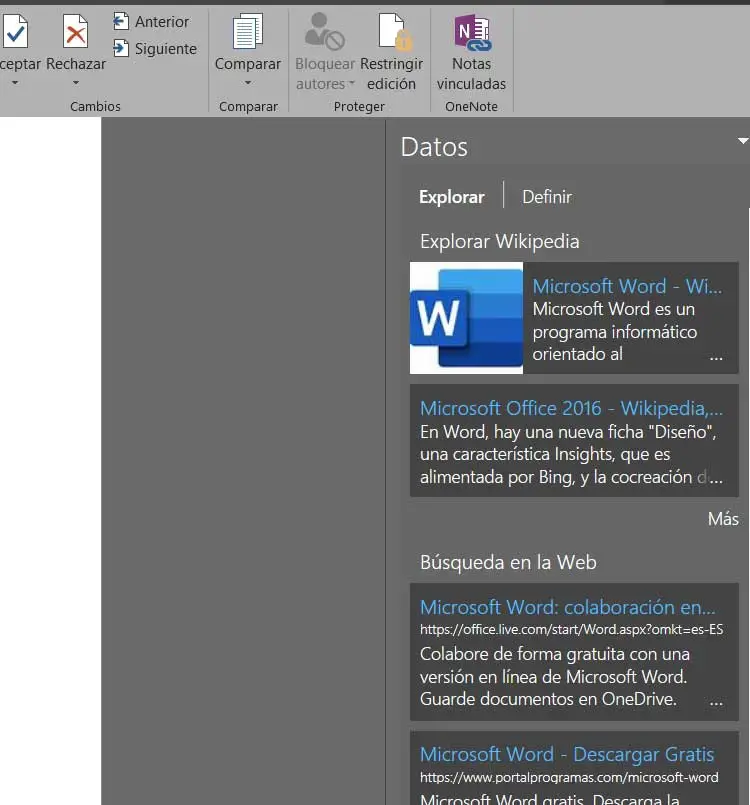Click the Rechazar change icon
Viewport: 750px width, 805px height.
[x=75, y=32]
